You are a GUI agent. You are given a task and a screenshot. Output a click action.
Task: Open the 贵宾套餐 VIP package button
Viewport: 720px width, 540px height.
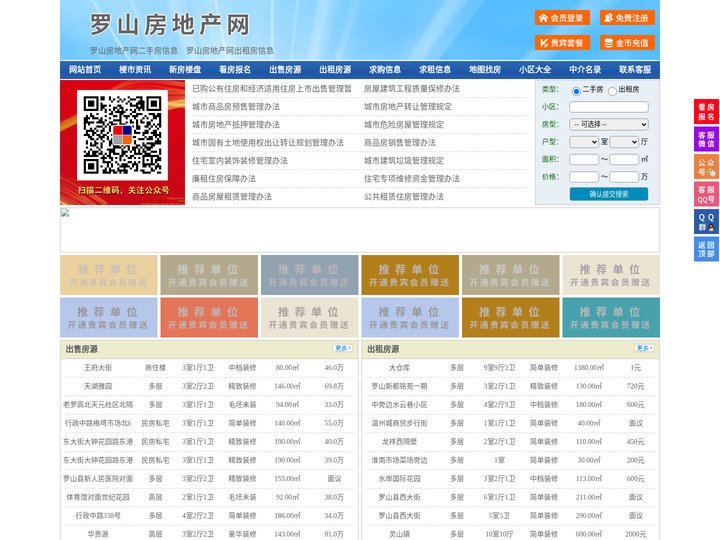562,43
